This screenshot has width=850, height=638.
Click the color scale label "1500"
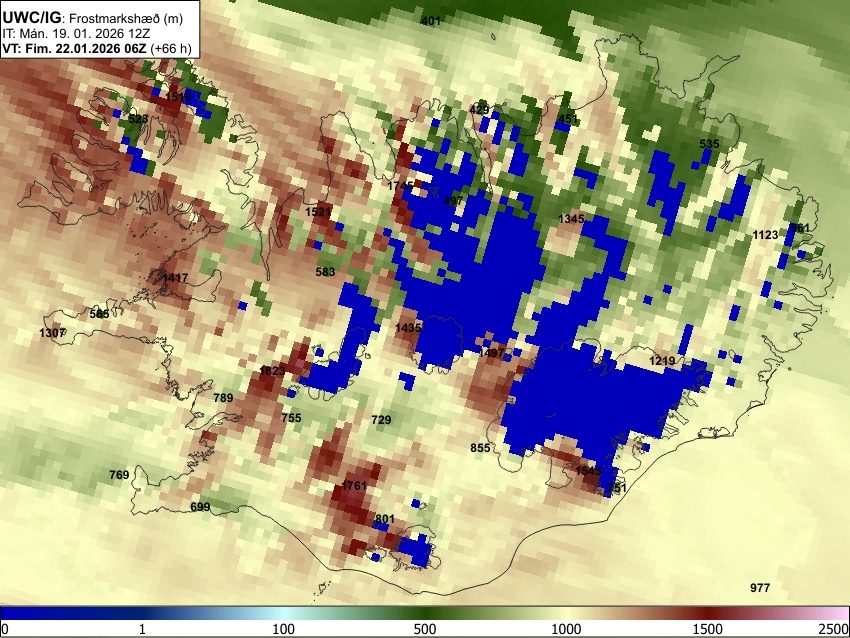pos(708,629)
